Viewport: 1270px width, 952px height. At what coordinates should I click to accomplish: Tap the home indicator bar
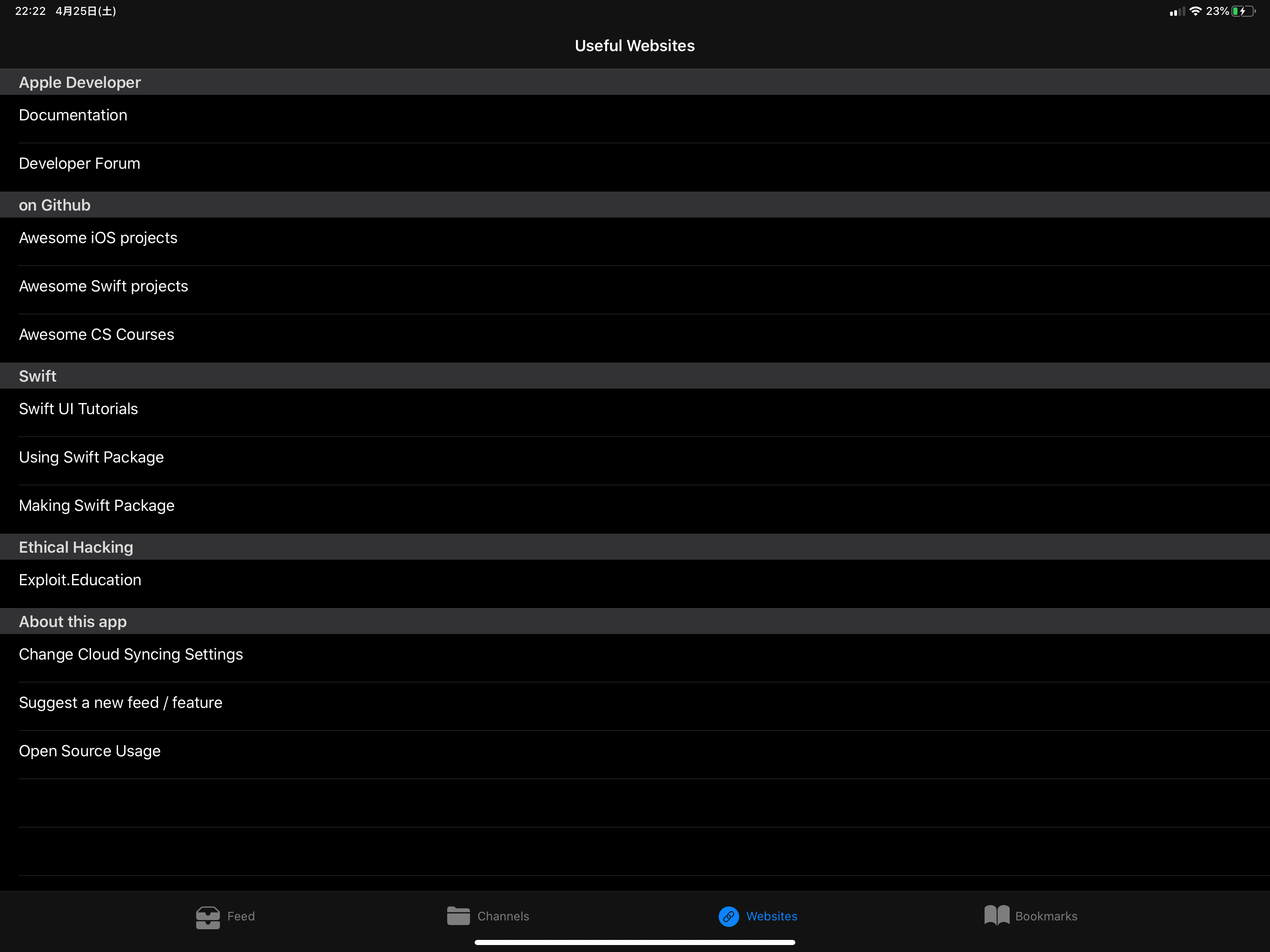(x=635, y=942)
